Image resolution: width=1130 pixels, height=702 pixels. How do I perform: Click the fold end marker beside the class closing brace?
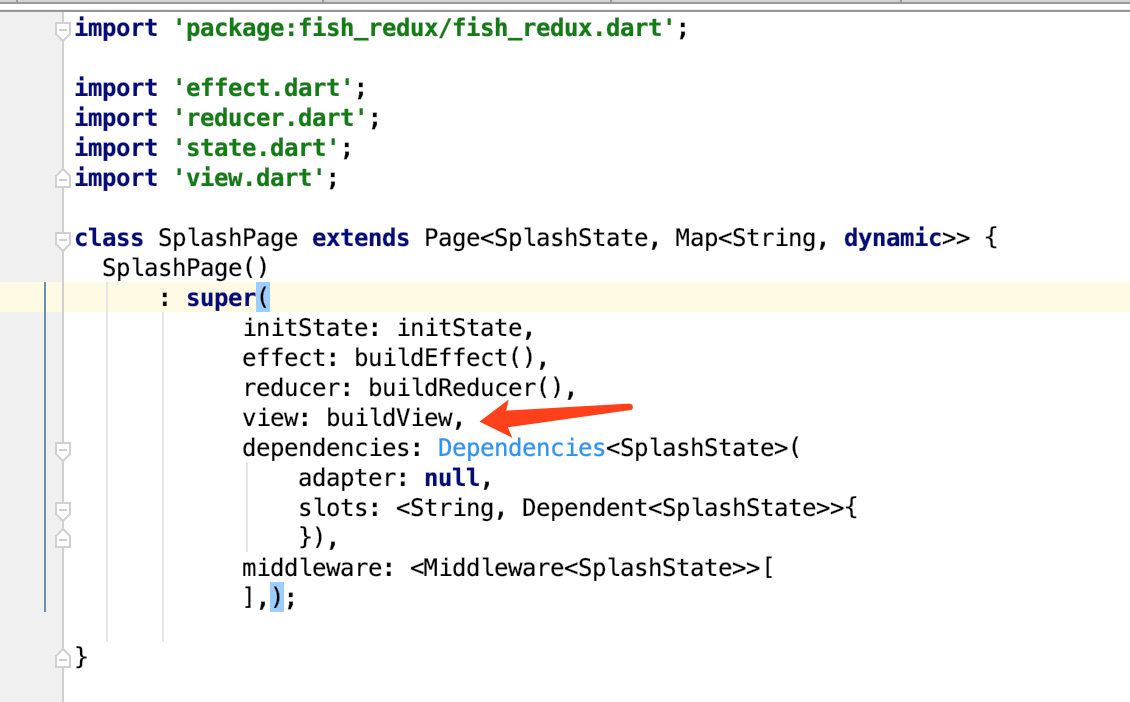point(63,658)
